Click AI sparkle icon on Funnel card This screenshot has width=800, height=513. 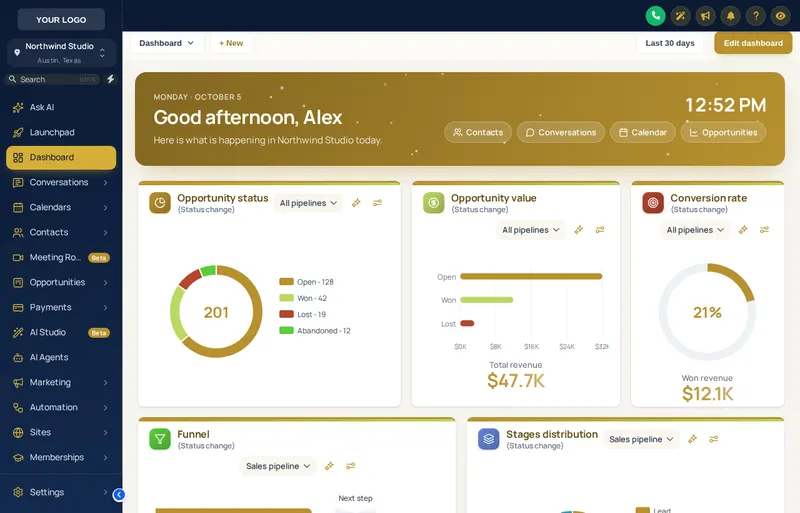coord(329,466)
